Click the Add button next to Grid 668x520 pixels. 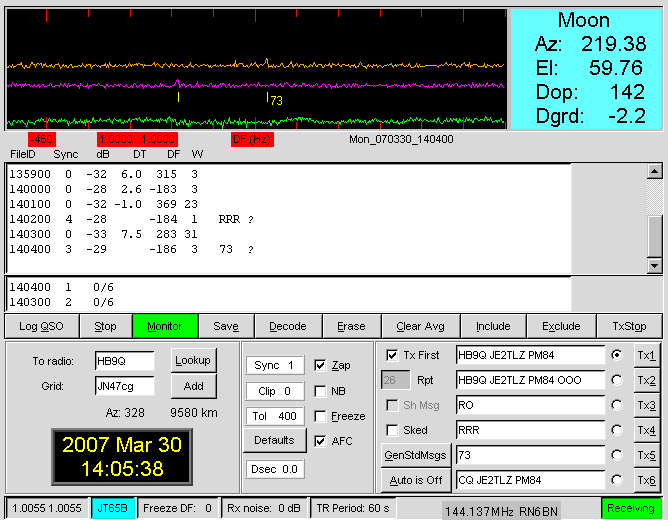(193, 386)
